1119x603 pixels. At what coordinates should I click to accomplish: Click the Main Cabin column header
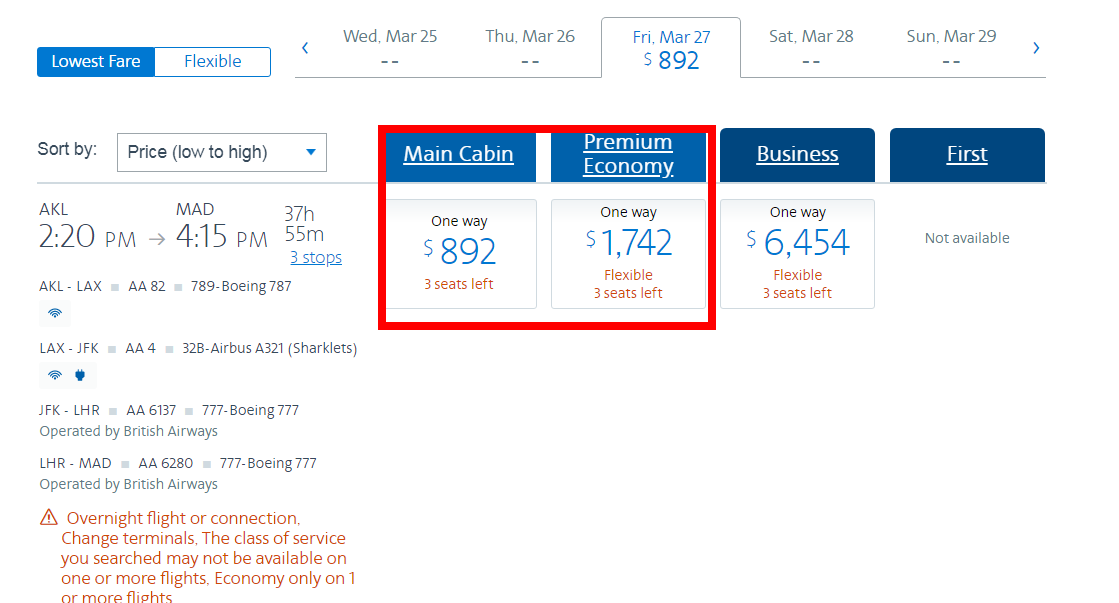[x=458, y=154]
